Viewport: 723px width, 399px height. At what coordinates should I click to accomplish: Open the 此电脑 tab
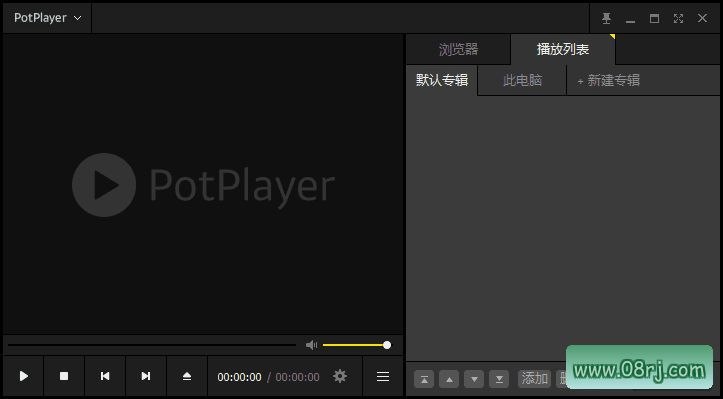tap(522, 80)
